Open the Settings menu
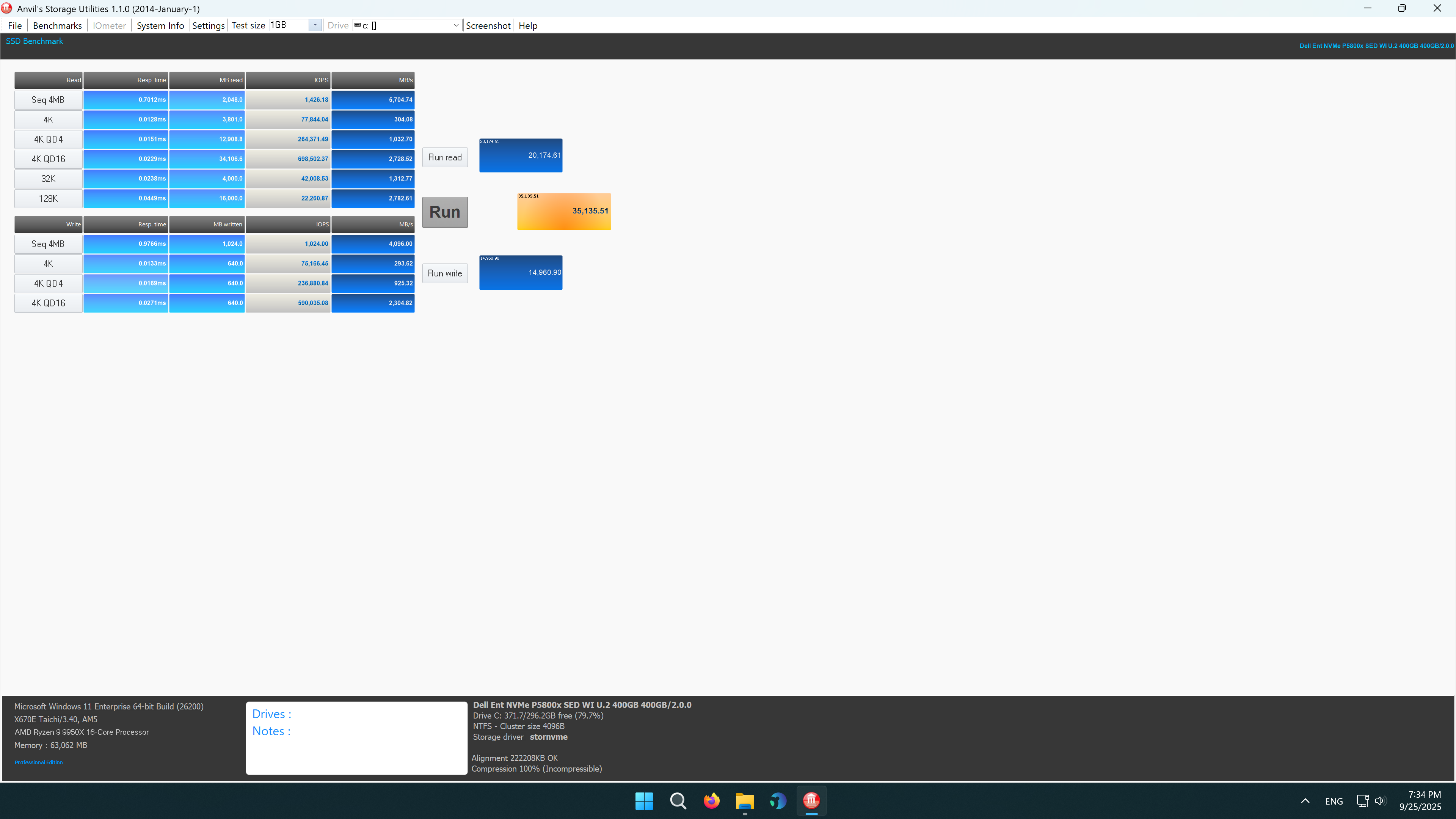 208,25
